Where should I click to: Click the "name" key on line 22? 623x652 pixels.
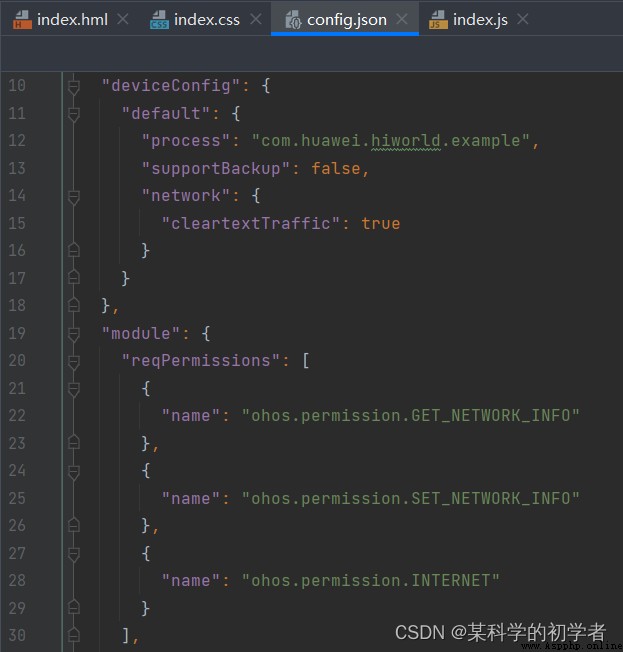point(191,415)
